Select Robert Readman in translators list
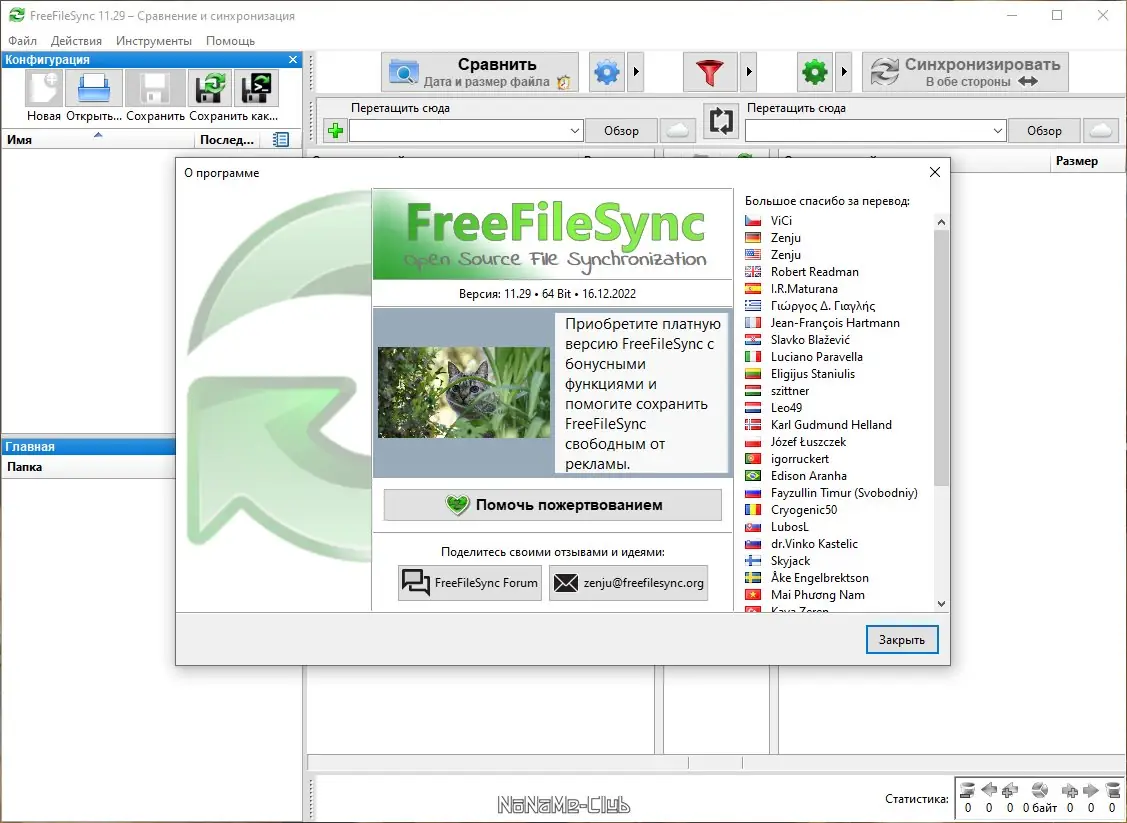Viewport: 1127px width, 823px height. tap(814, 272)
